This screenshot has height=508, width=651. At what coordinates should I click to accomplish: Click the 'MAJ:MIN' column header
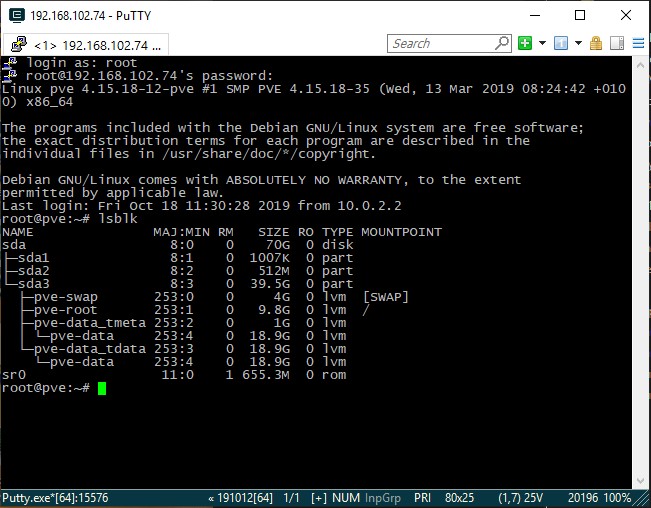click(181, 232)
